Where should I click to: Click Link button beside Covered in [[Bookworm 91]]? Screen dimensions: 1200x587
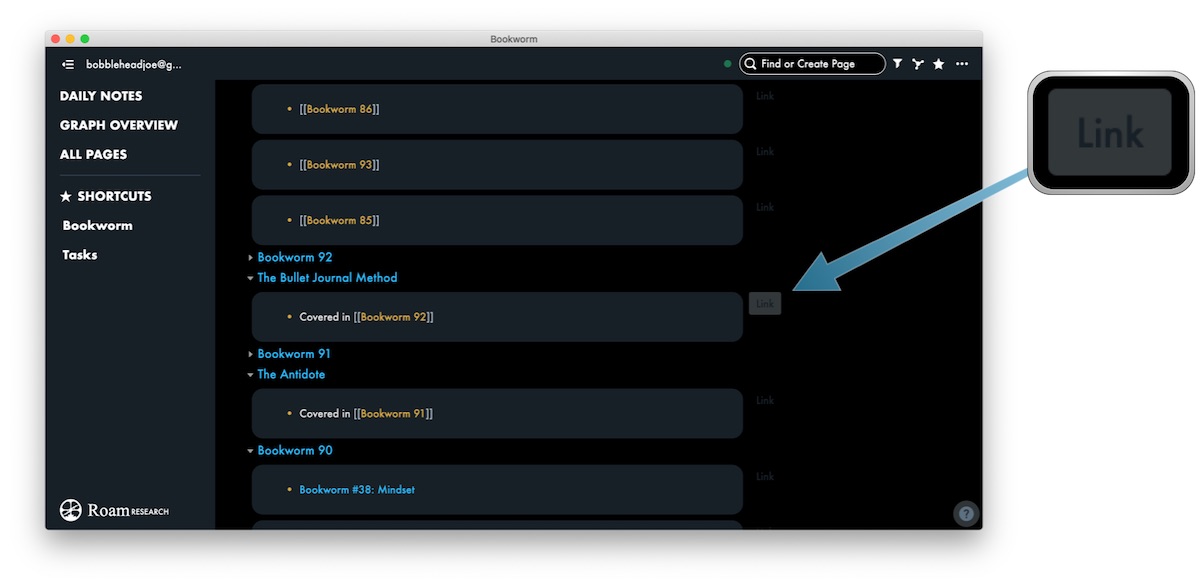point(765,400)
